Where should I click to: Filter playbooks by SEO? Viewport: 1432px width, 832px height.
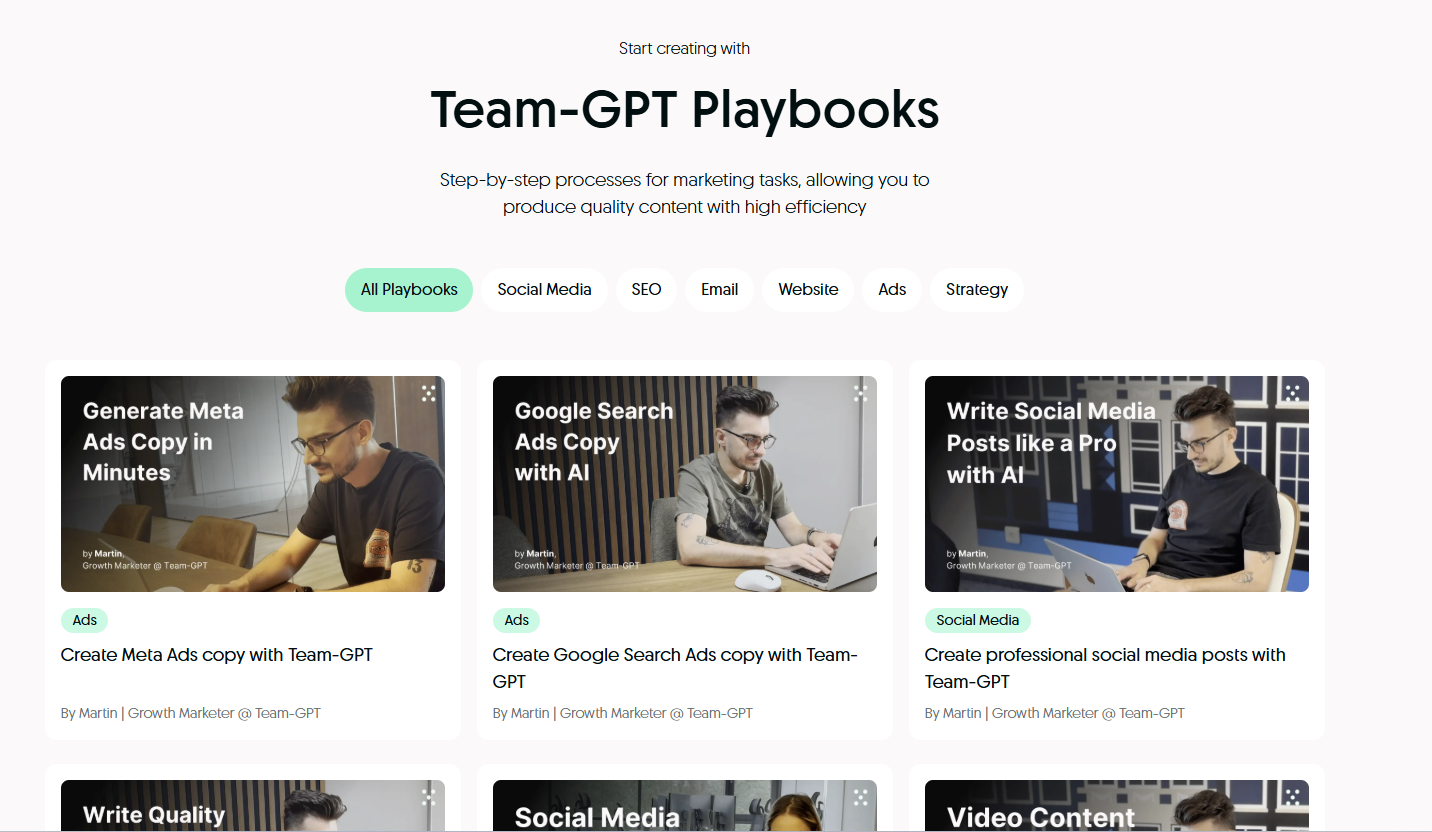pyautogui.click(x=646, y=290)
